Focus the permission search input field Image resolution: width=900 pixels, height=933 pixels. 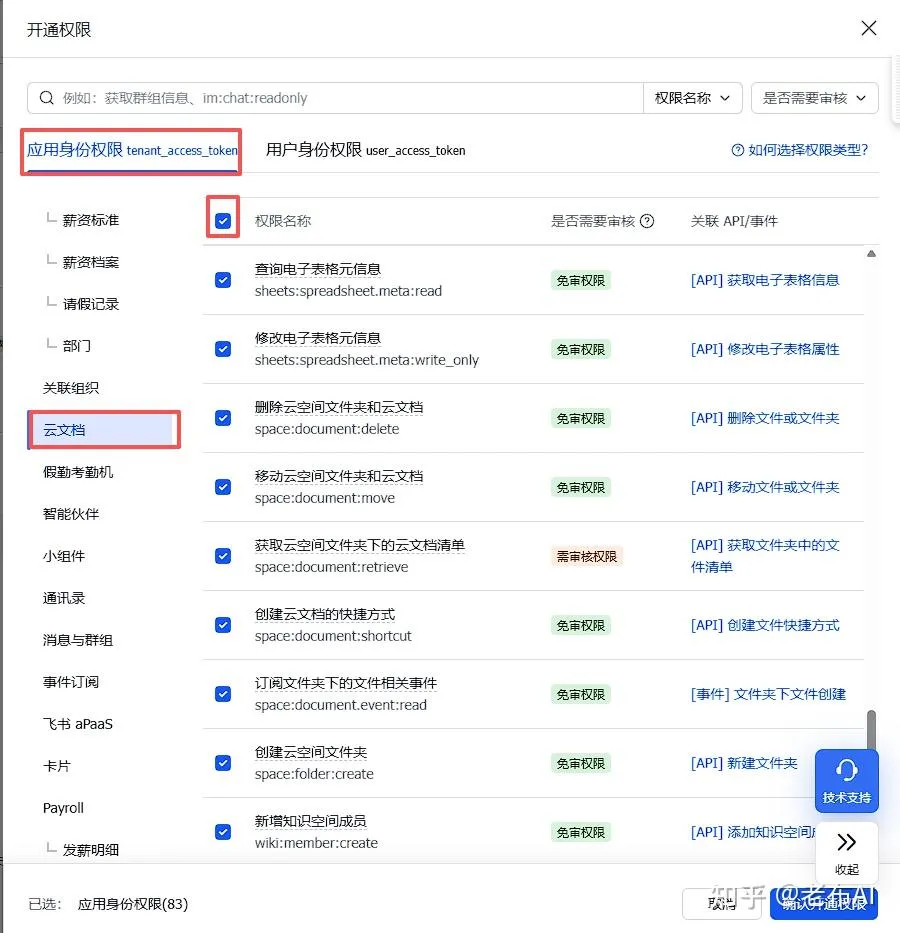(351, 98)
